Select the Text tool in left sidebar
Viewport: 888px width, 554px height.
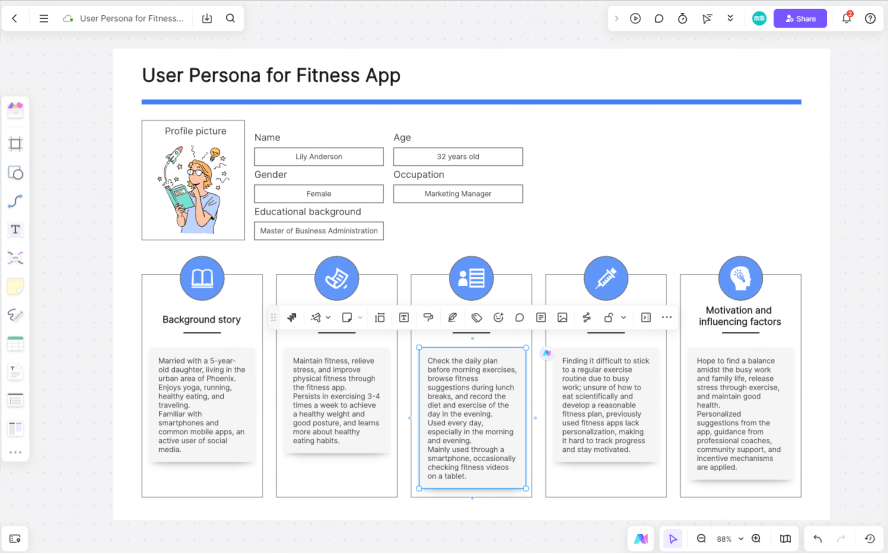(x=15, y=229)
